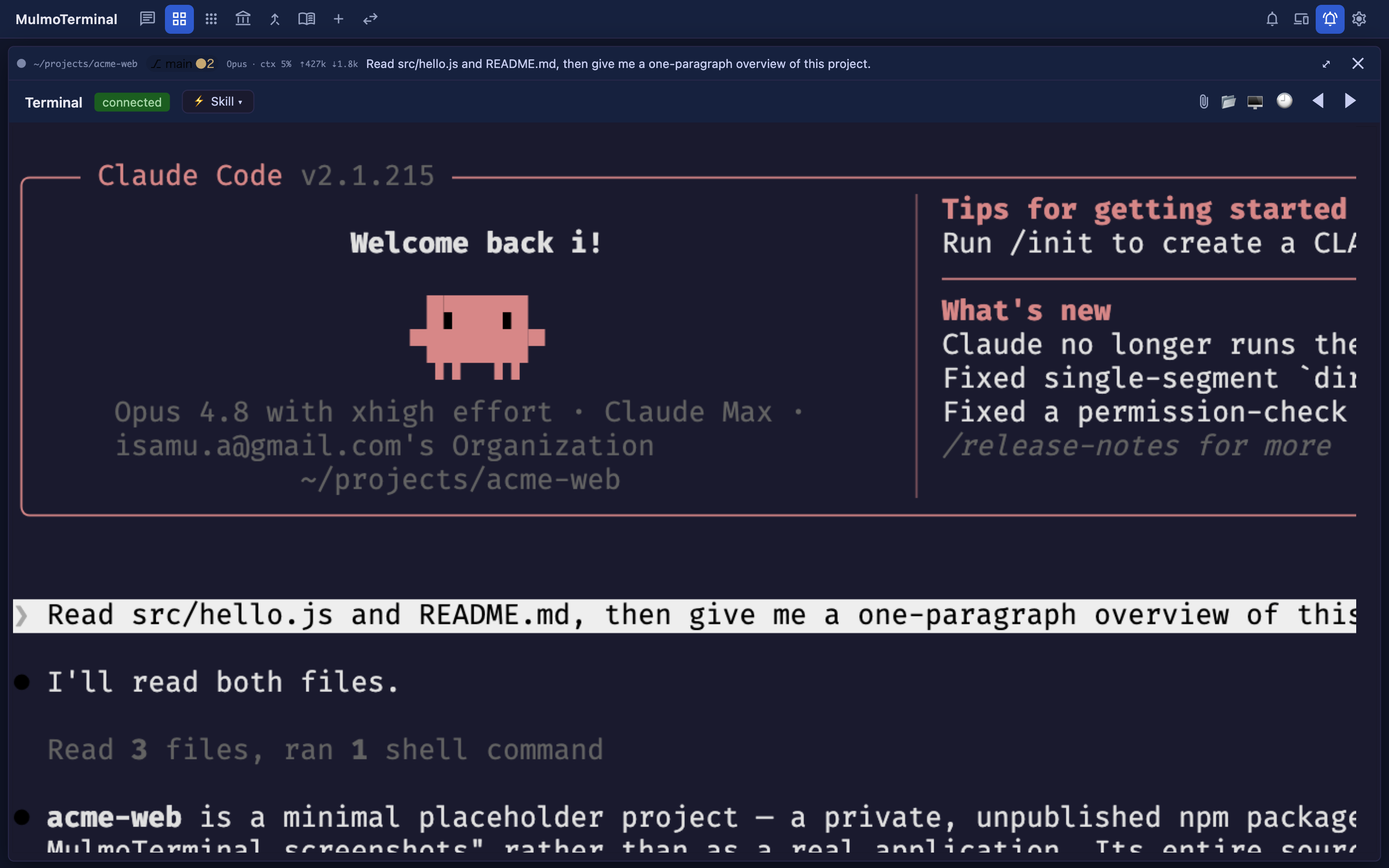Go to previous with left triangle
The image size is (1389, 868).
point(1319,101)
